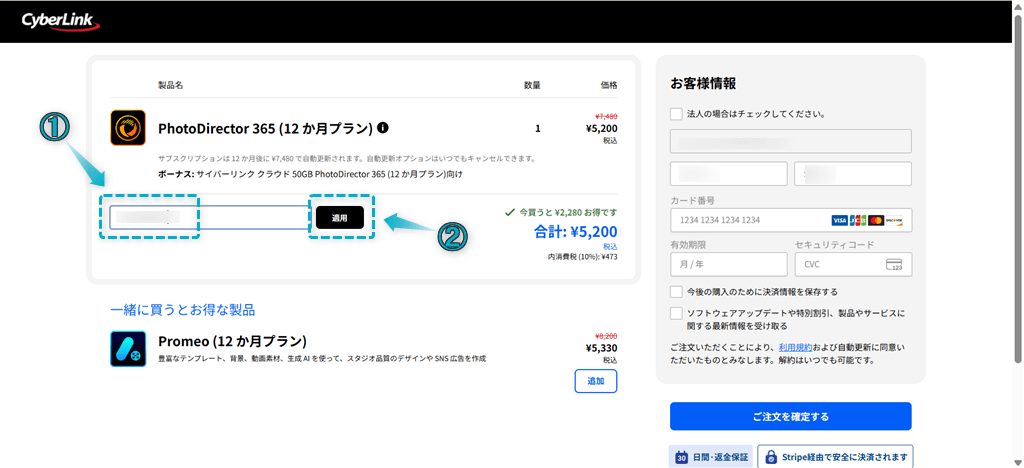Viewport: 1024px width, 468px height.
Task: Click the 30-day guarantee calendar icon
Action: tap(681, 456)
